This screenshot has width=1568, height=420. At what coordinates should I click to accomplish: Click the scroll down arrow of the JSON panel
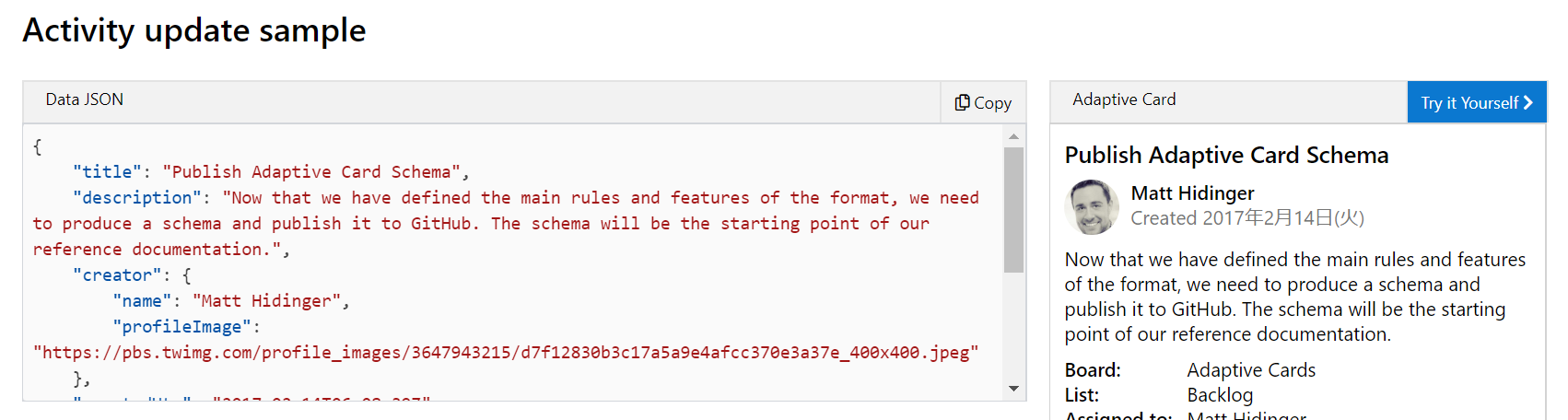click(1013, 389)
